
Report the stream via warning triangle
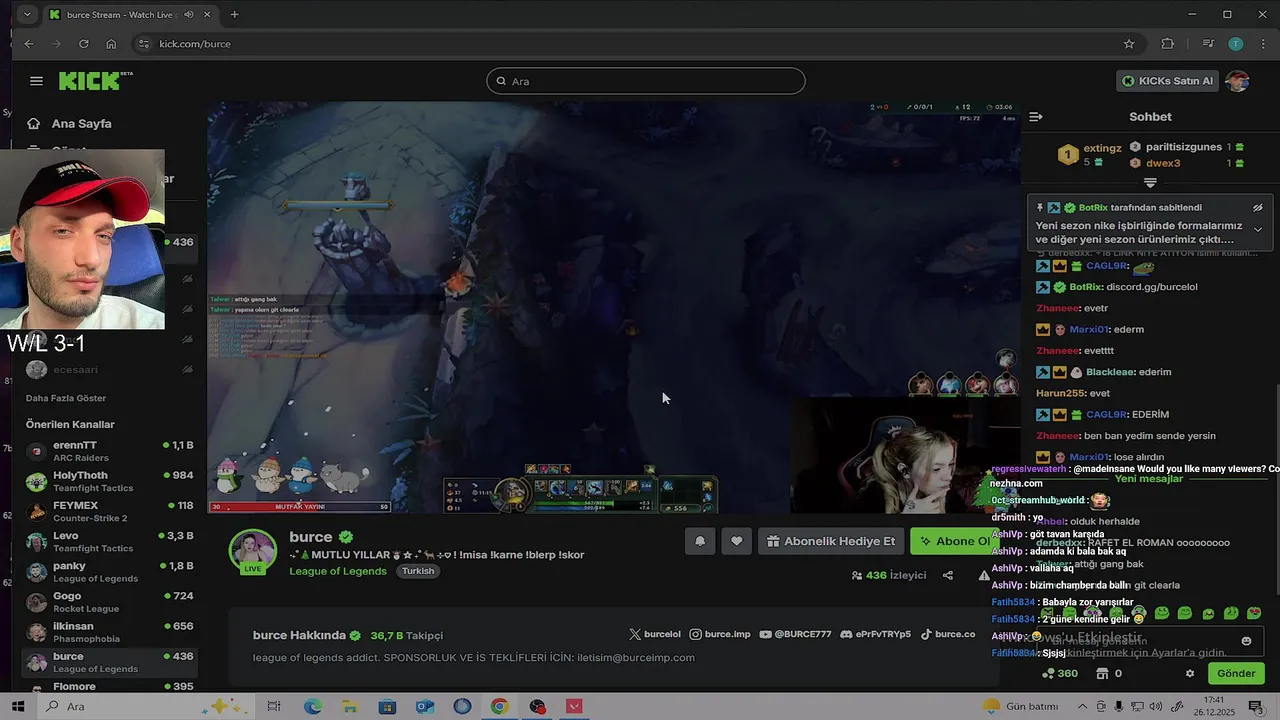click(984, 575)
